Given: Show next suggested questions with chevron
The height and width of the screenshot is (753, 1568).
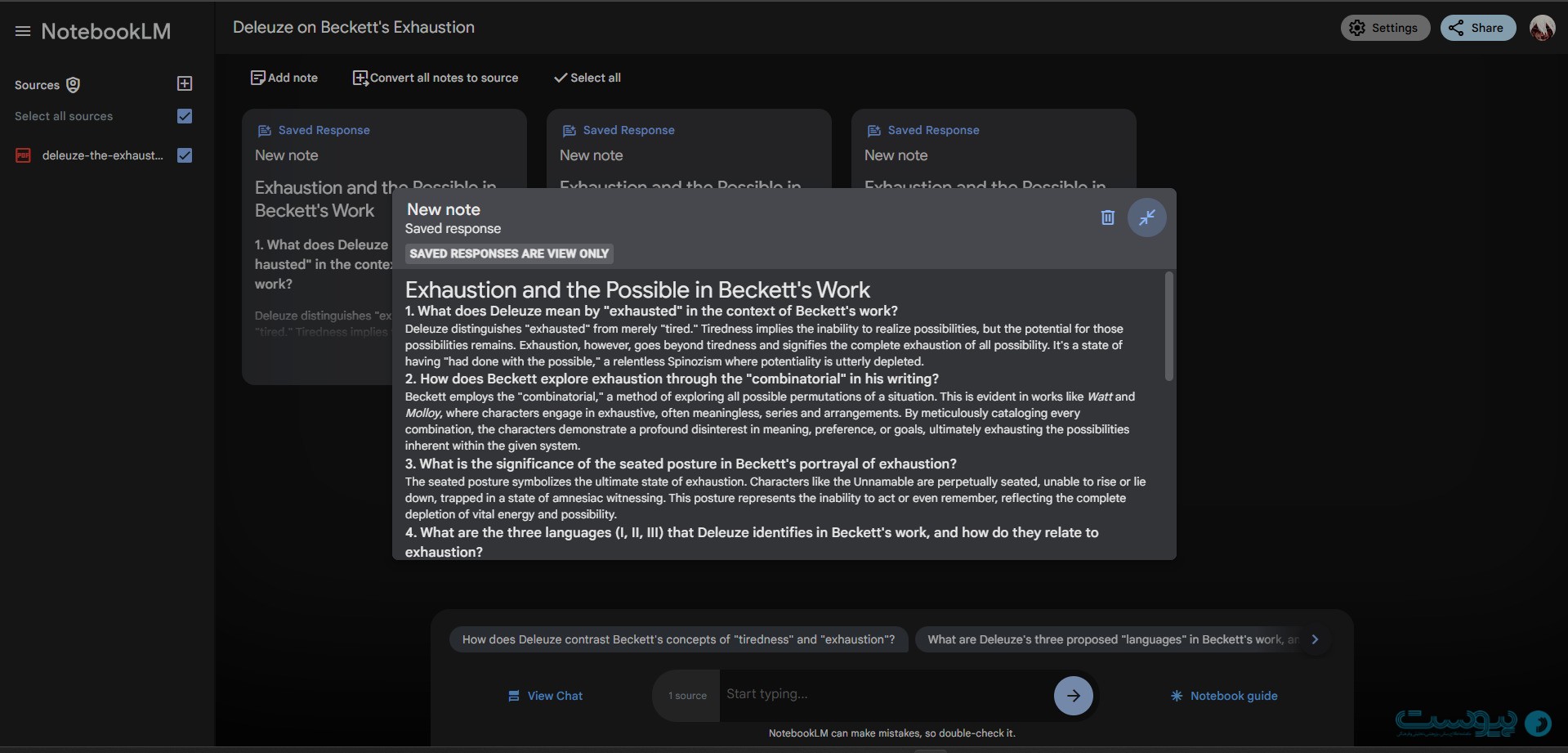Looking at the screenshot, I should [1315, 639].
